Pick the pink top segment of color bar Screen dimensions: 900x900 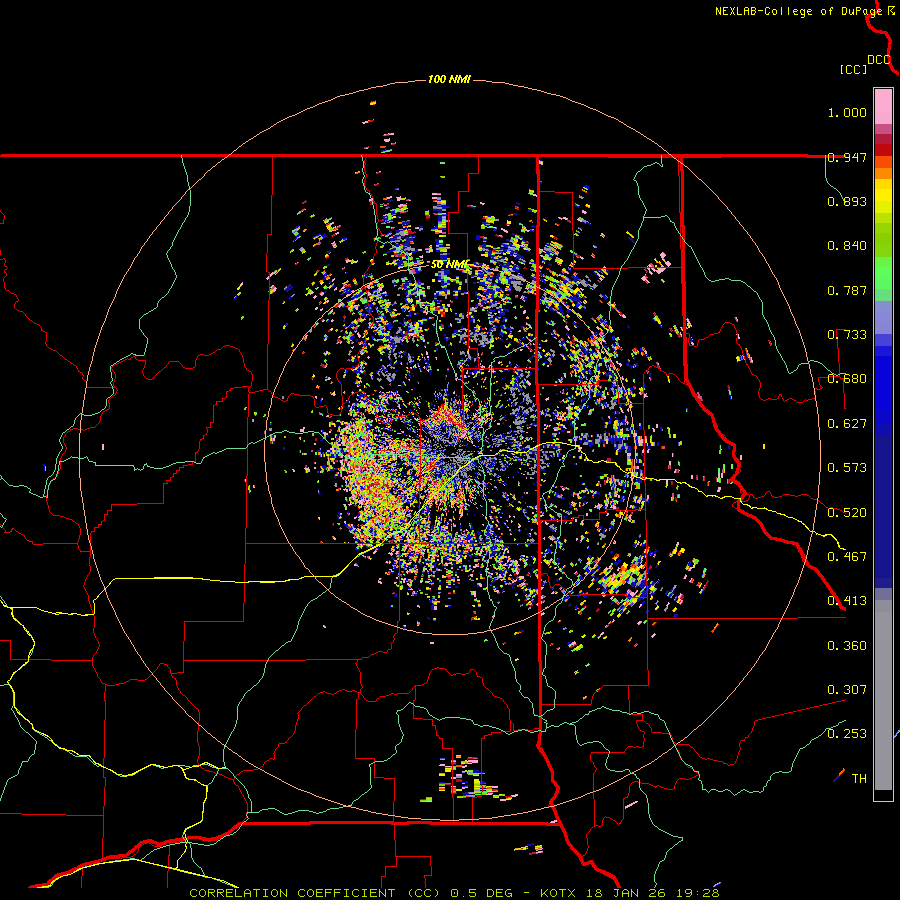coord(883,106)
